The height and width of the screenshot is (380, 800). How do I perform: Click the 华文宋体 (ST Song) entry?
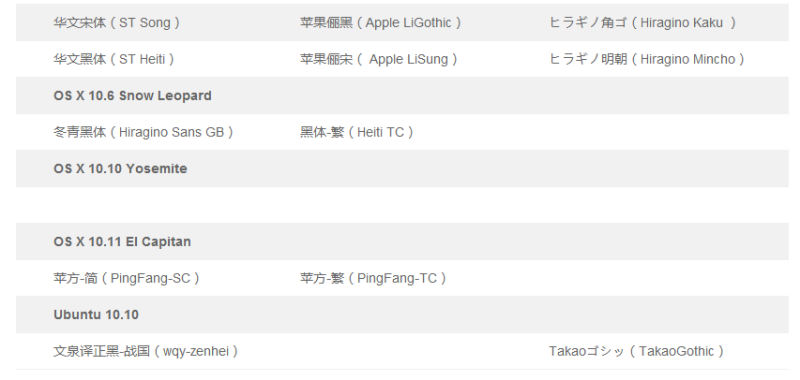pos(116,22)
